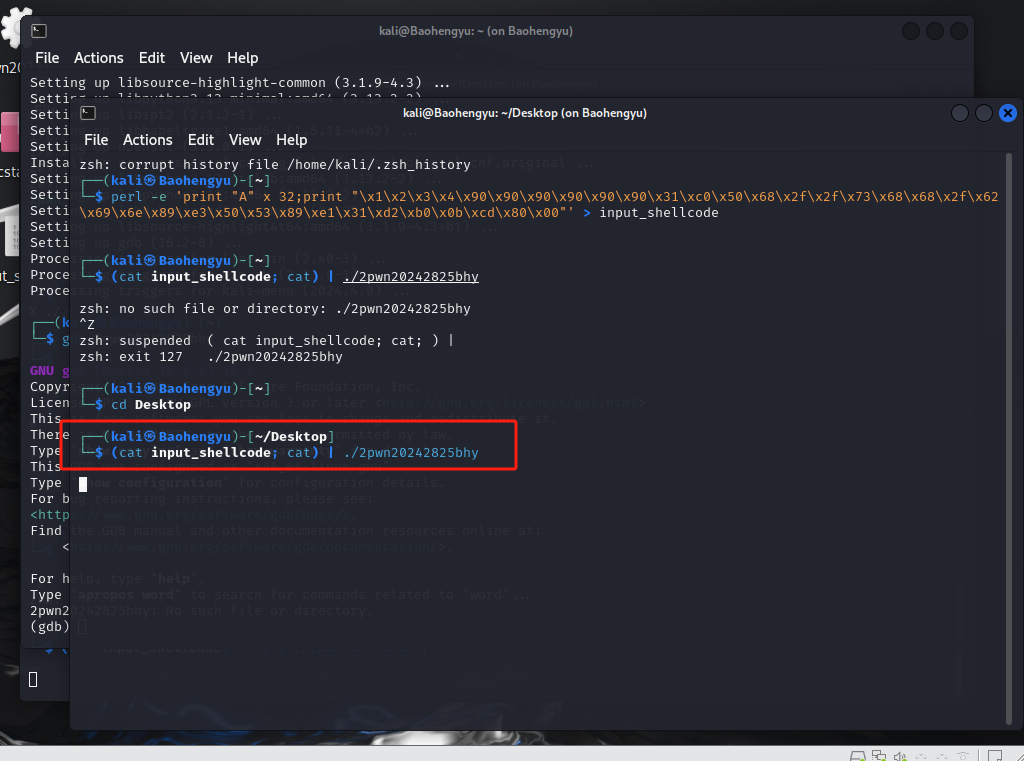Maximize the back terminal window
The width and height of the screenshot is (1024, 761).
click(935, 31)
